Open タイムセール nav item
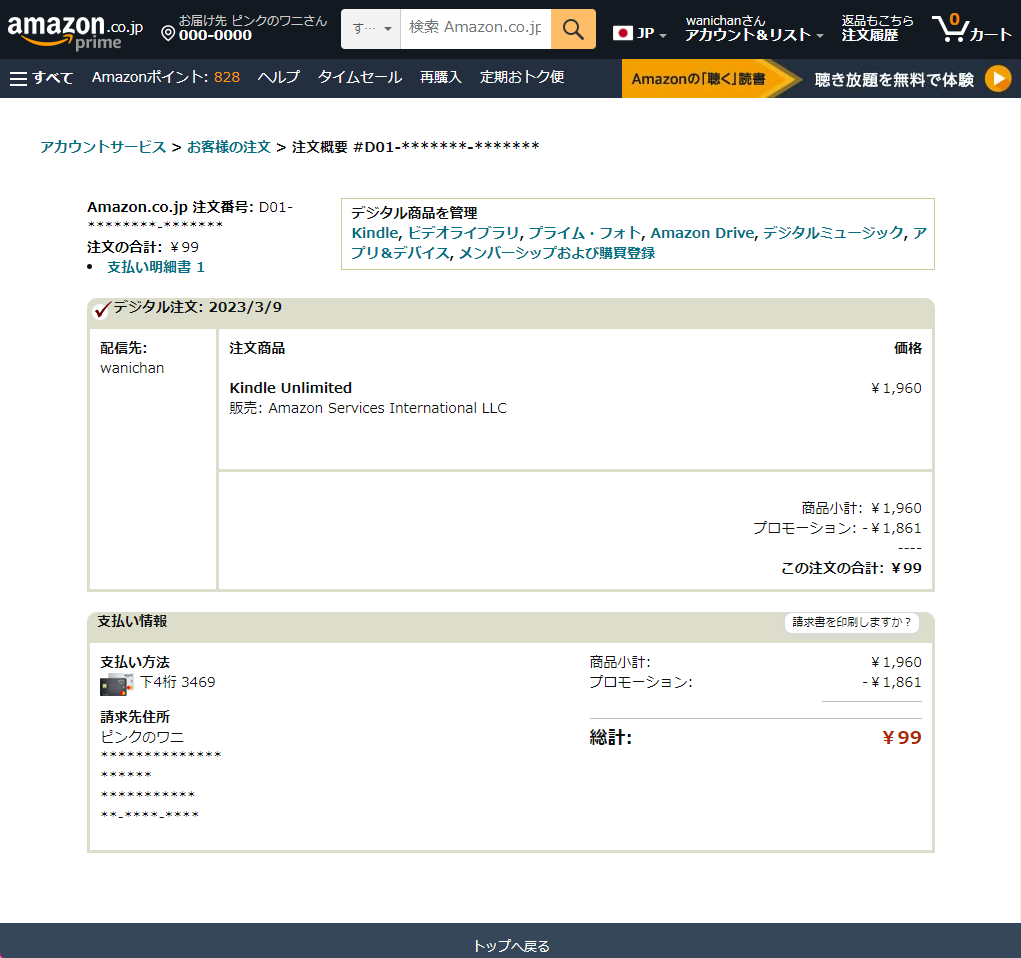1021x958 pixels. [359, 77]
